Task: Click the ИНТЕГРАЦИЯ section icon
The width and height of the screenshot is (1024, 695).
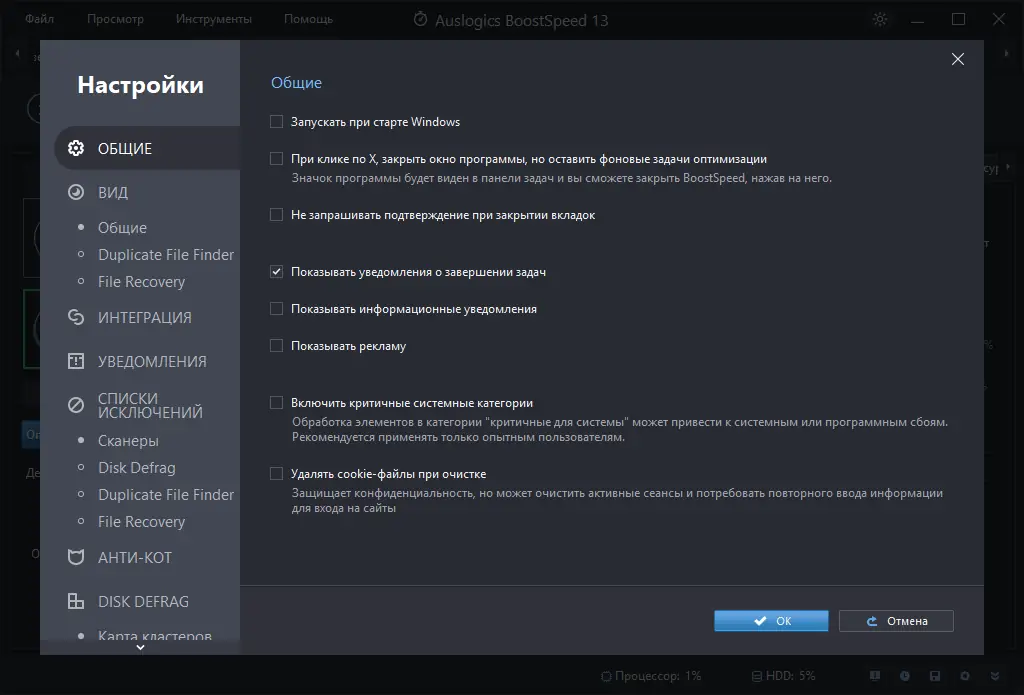Action: tap(75, 317)
